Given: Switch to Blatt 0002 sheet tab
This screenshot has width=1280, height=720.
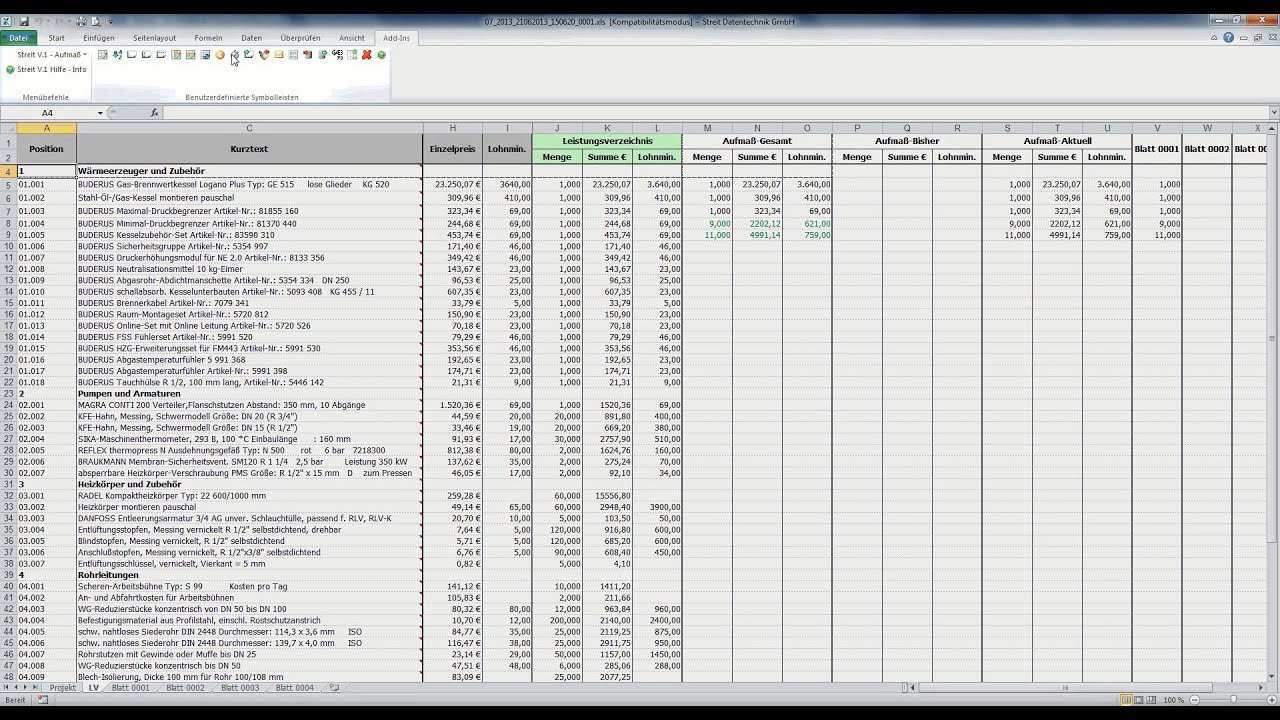Looking at the screenshot, I should 185,688.
